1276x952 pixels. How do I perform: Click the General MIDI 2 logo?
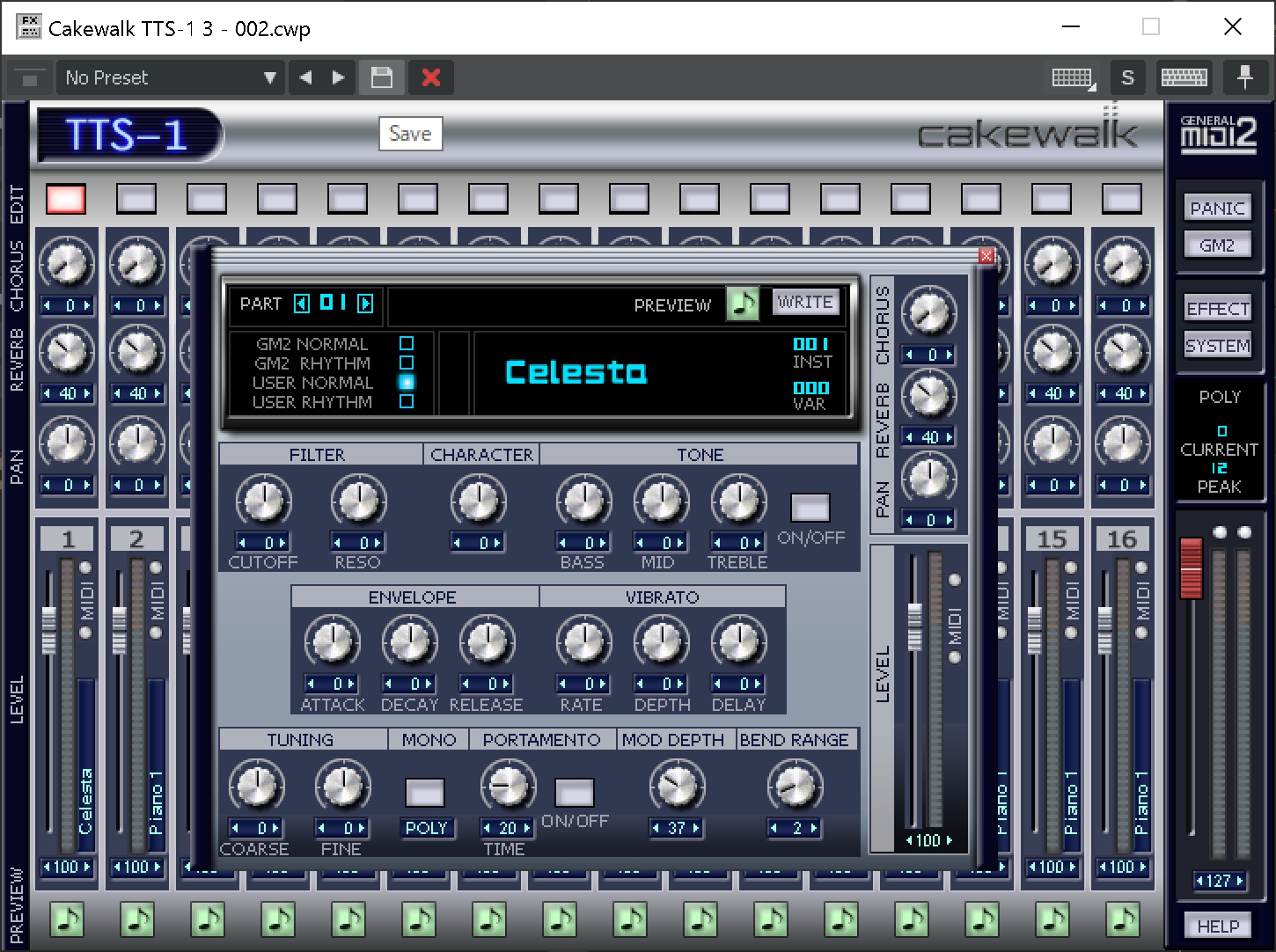pos(1218,134)
